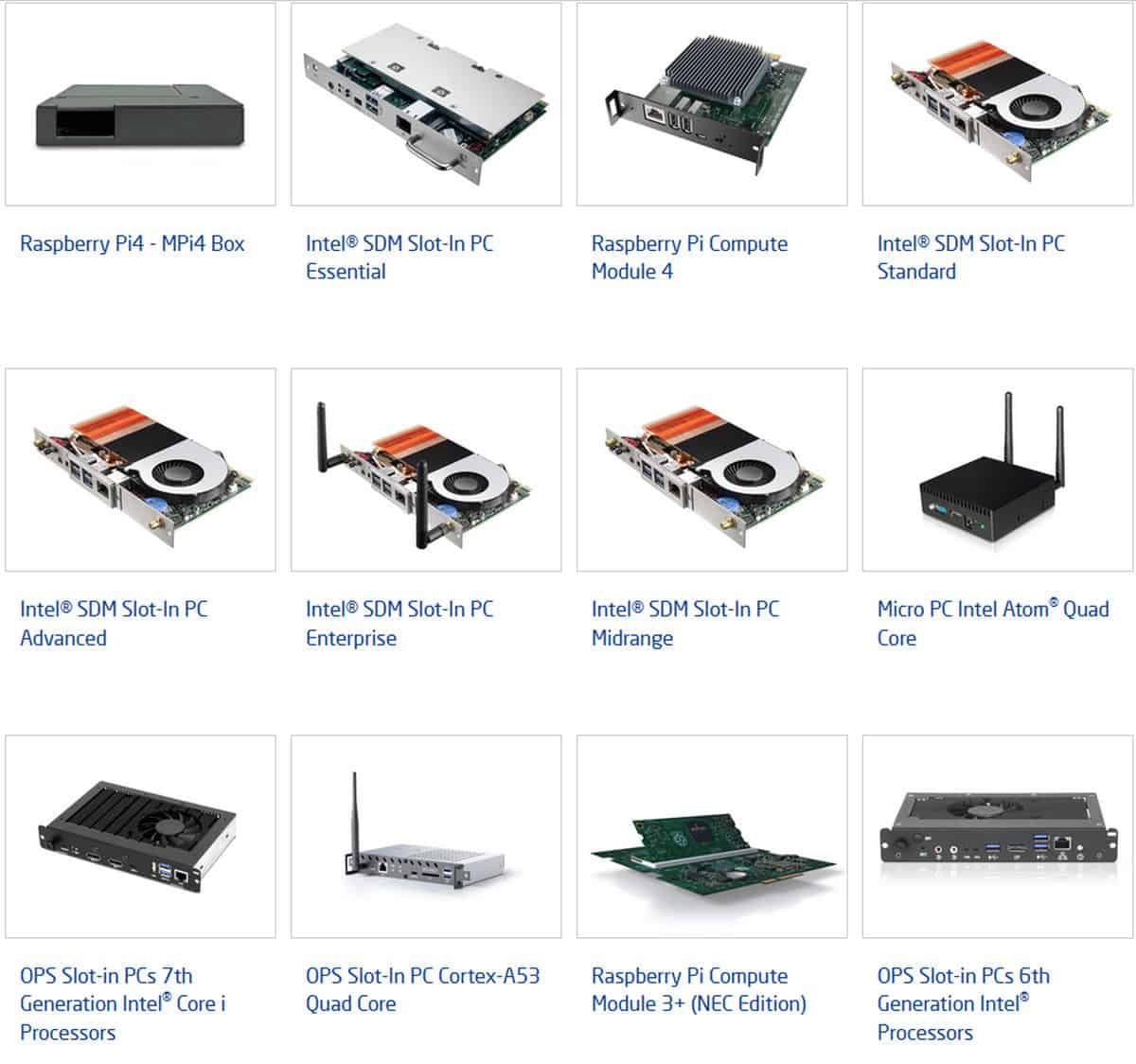Select the SDM Enterprise image with antennas
The image size is (1136, 1064).
tap(426, 470)
